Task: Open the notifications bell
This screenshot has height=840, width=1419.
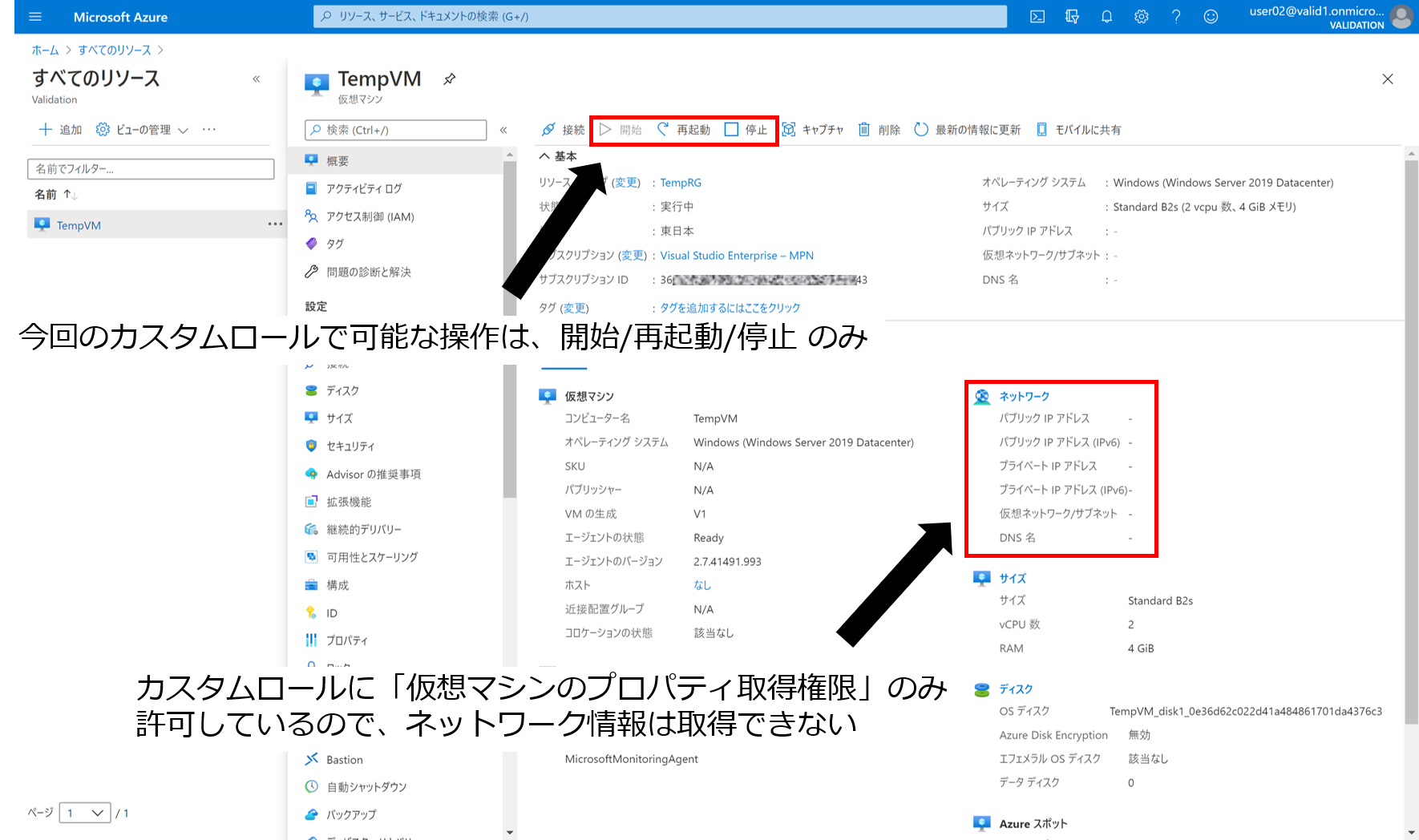Action: point(1106,17)
